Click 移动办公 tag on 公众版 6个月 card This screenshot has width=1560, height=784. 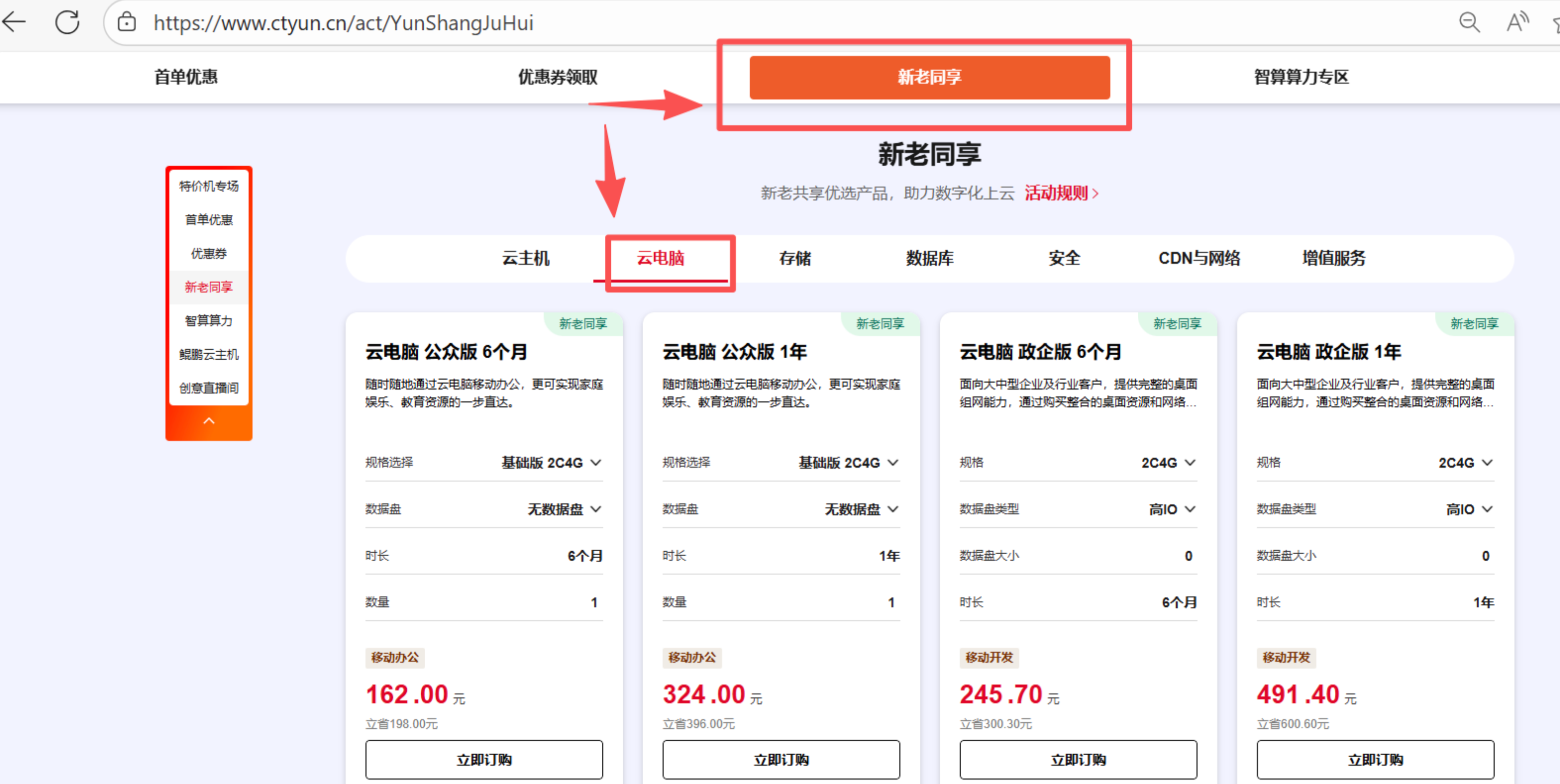coord(395,657)
